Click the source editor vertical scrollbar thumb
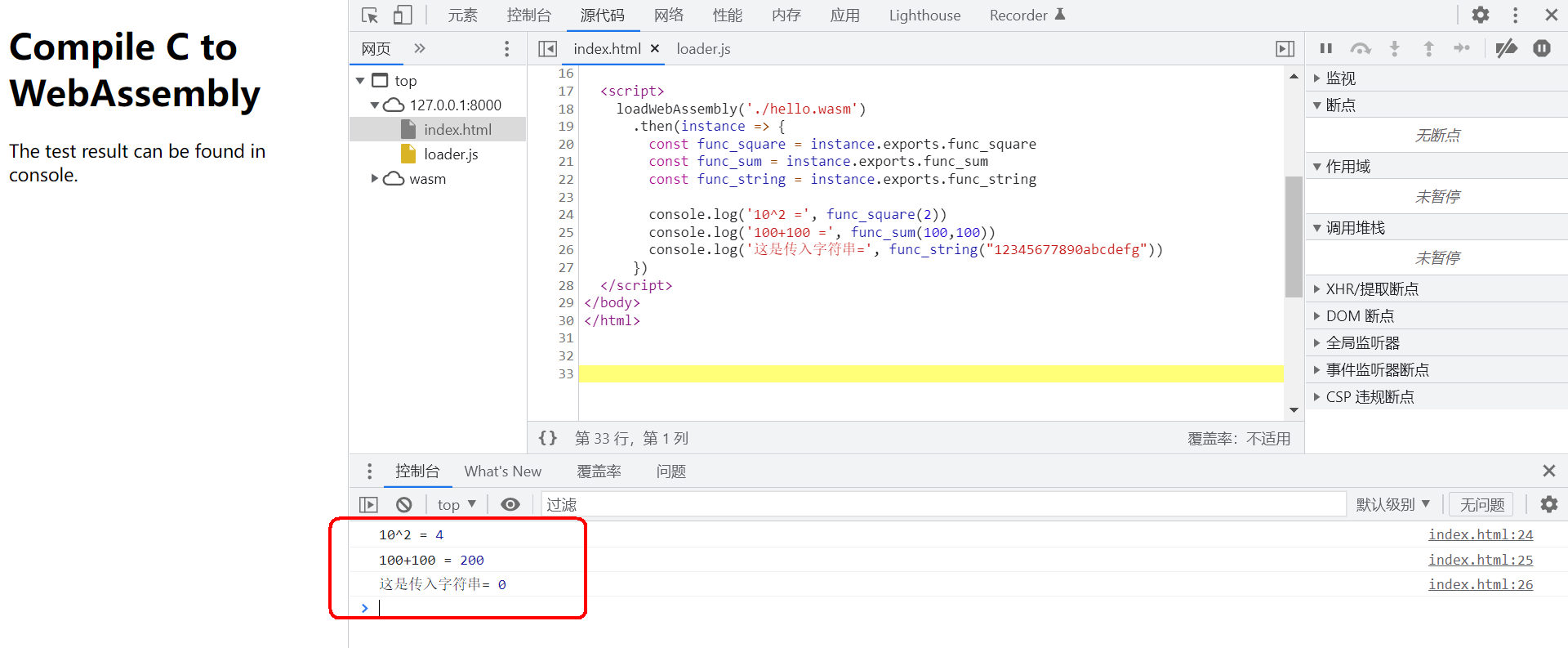This screenshot has width=1568, height=648. point(1294,237)
